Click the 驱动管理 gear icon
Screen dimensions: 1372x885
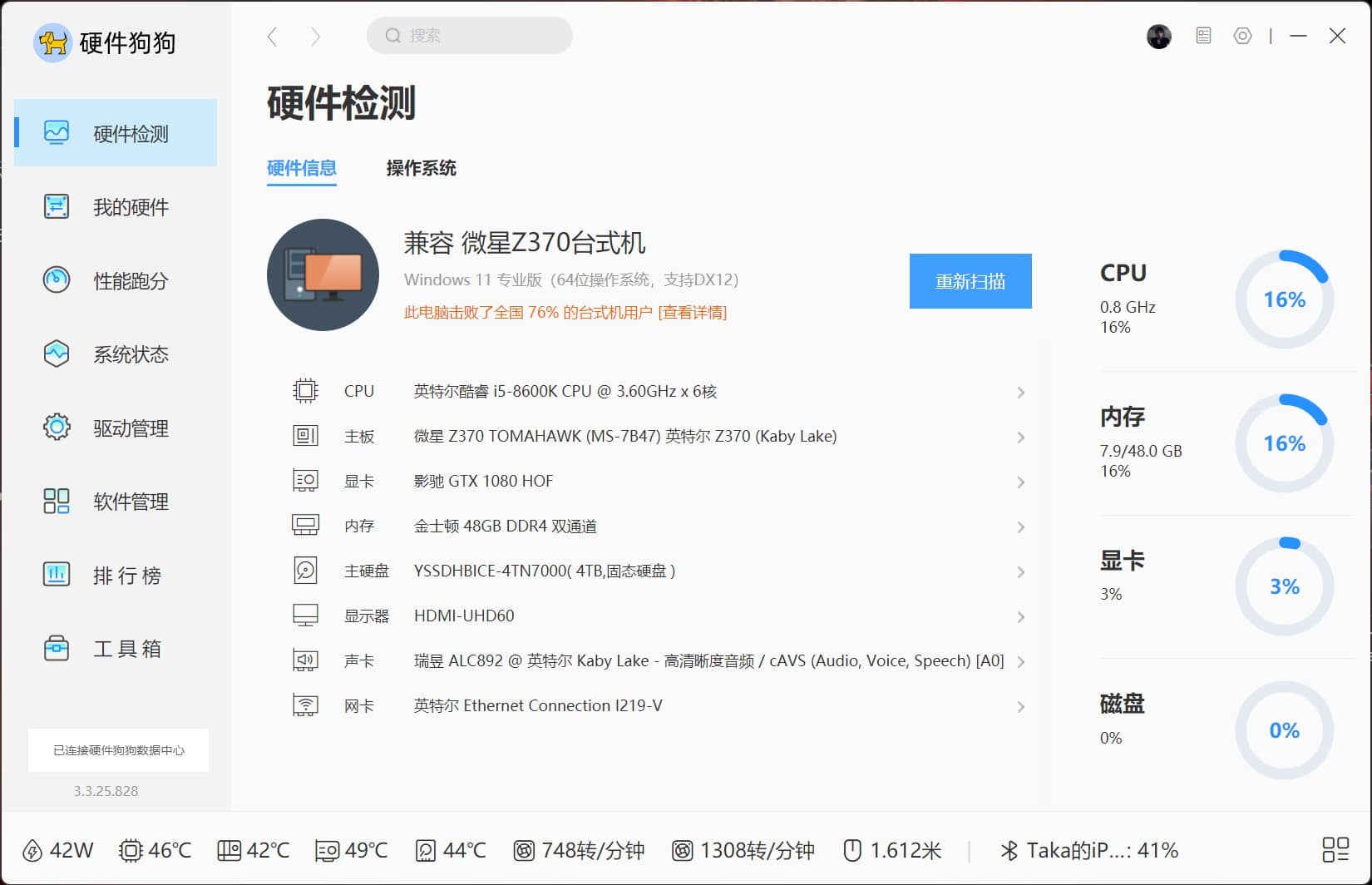pos(57,428)
